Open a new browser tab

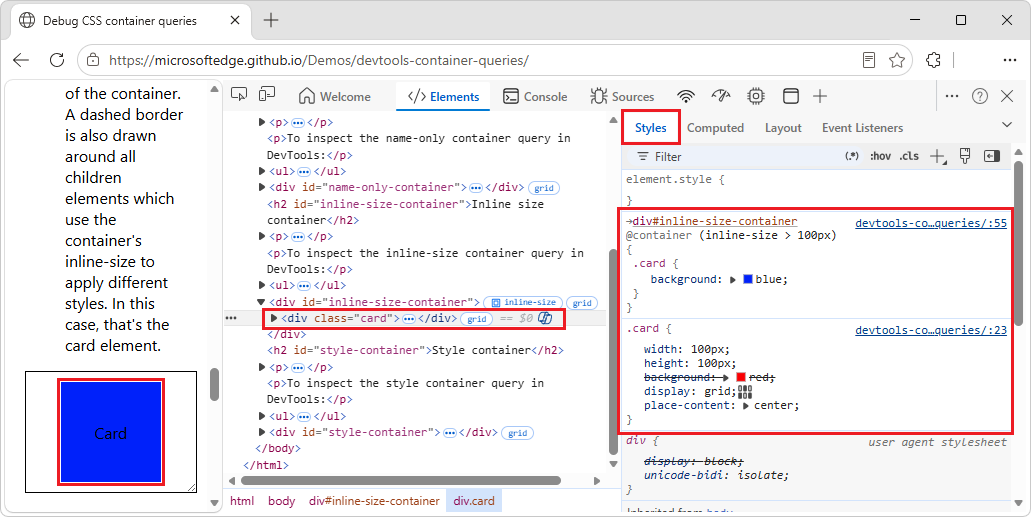tap(271, 20)
